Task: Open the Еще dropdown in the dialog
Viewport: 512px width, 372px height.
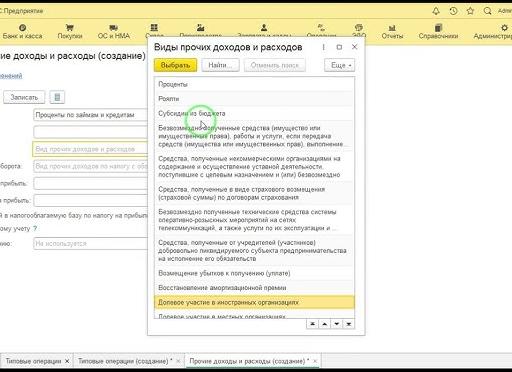Action: coord(340,65)
